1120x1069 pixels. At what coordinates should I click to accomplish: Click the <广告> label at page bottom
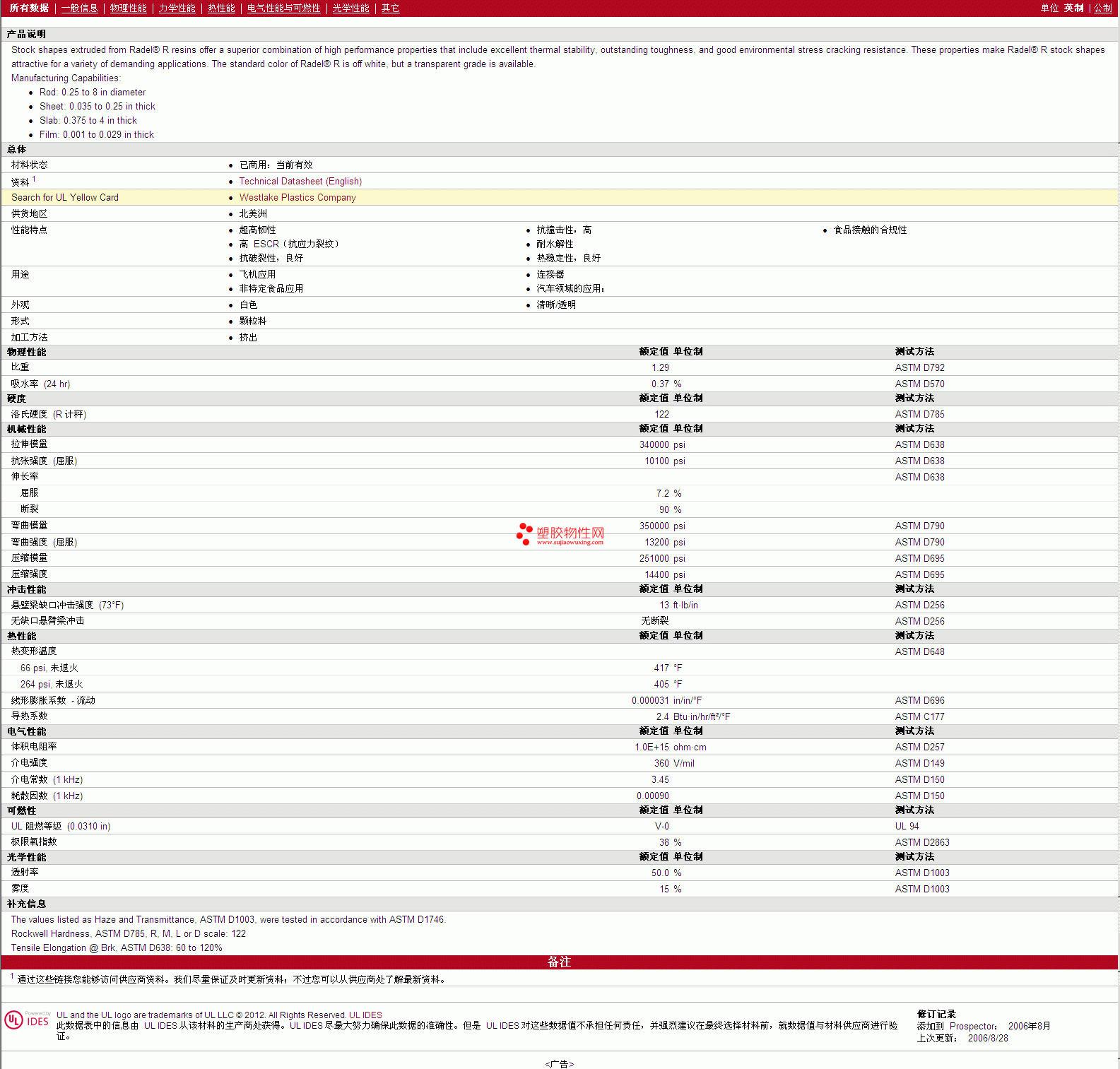[x=559, y=1064]
